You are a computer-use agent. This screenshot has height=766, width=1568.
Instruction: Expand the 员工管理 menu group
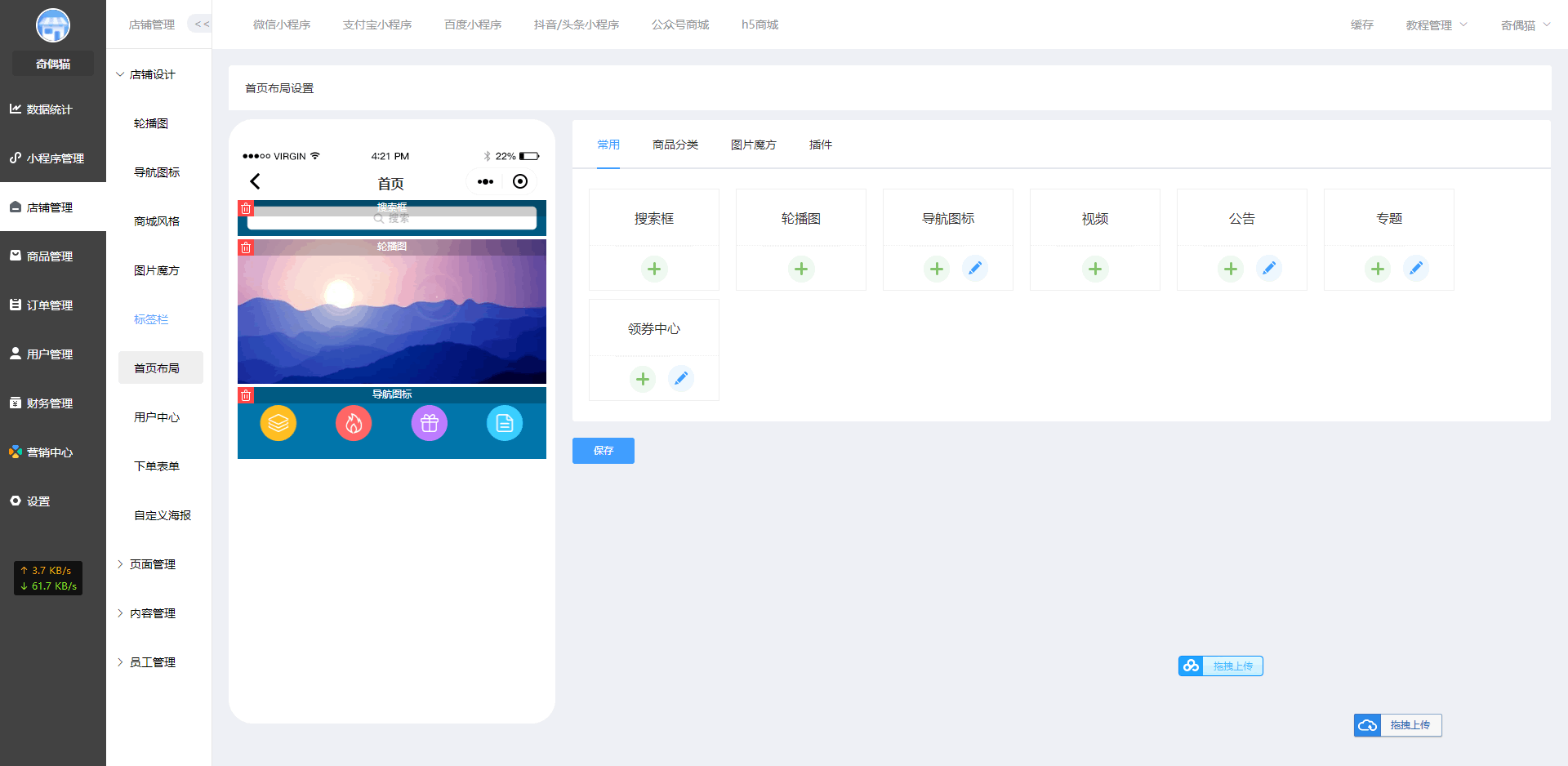(146, 662)
